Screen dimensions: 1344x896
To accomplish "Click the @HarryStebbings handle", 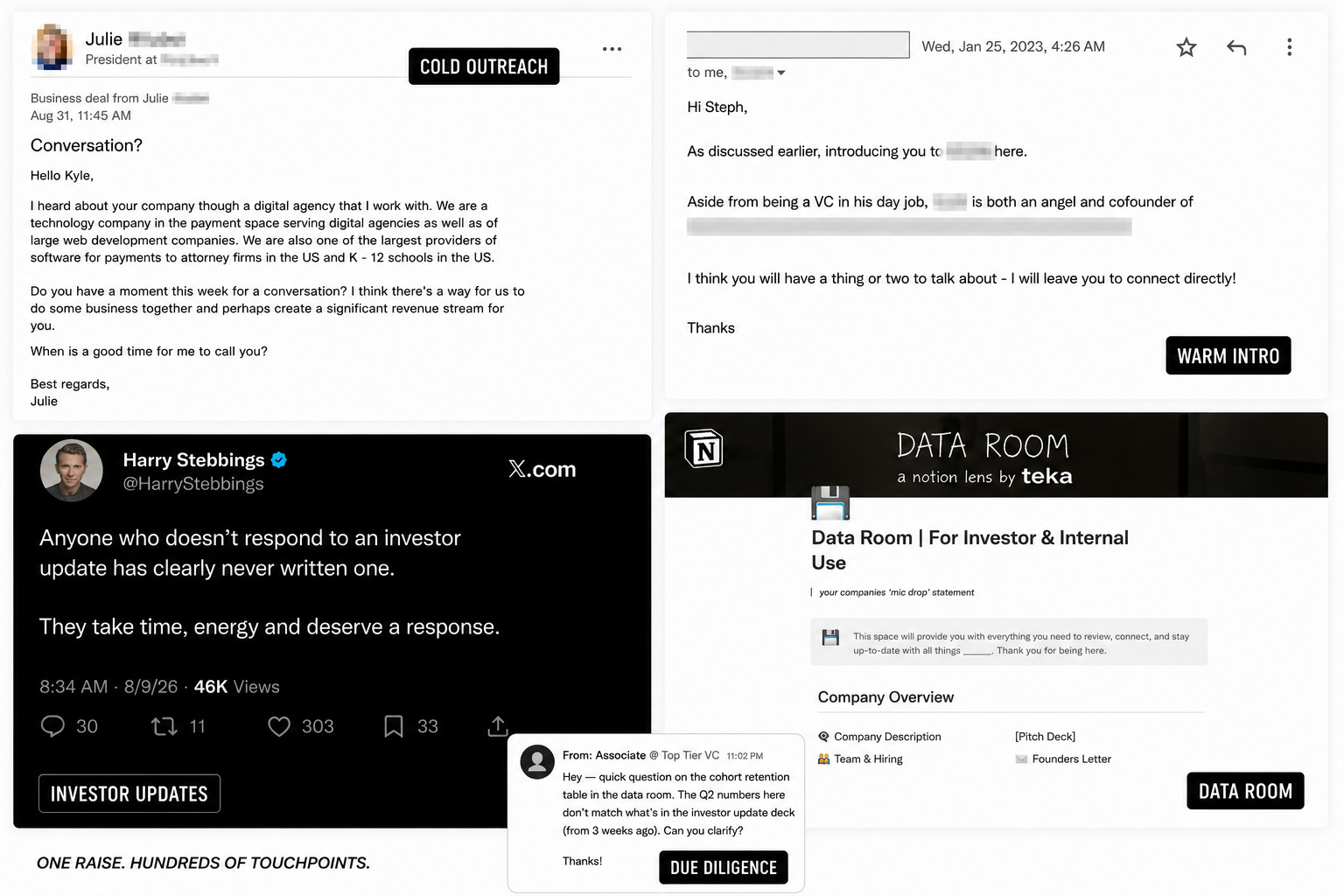I will [193, 484].
